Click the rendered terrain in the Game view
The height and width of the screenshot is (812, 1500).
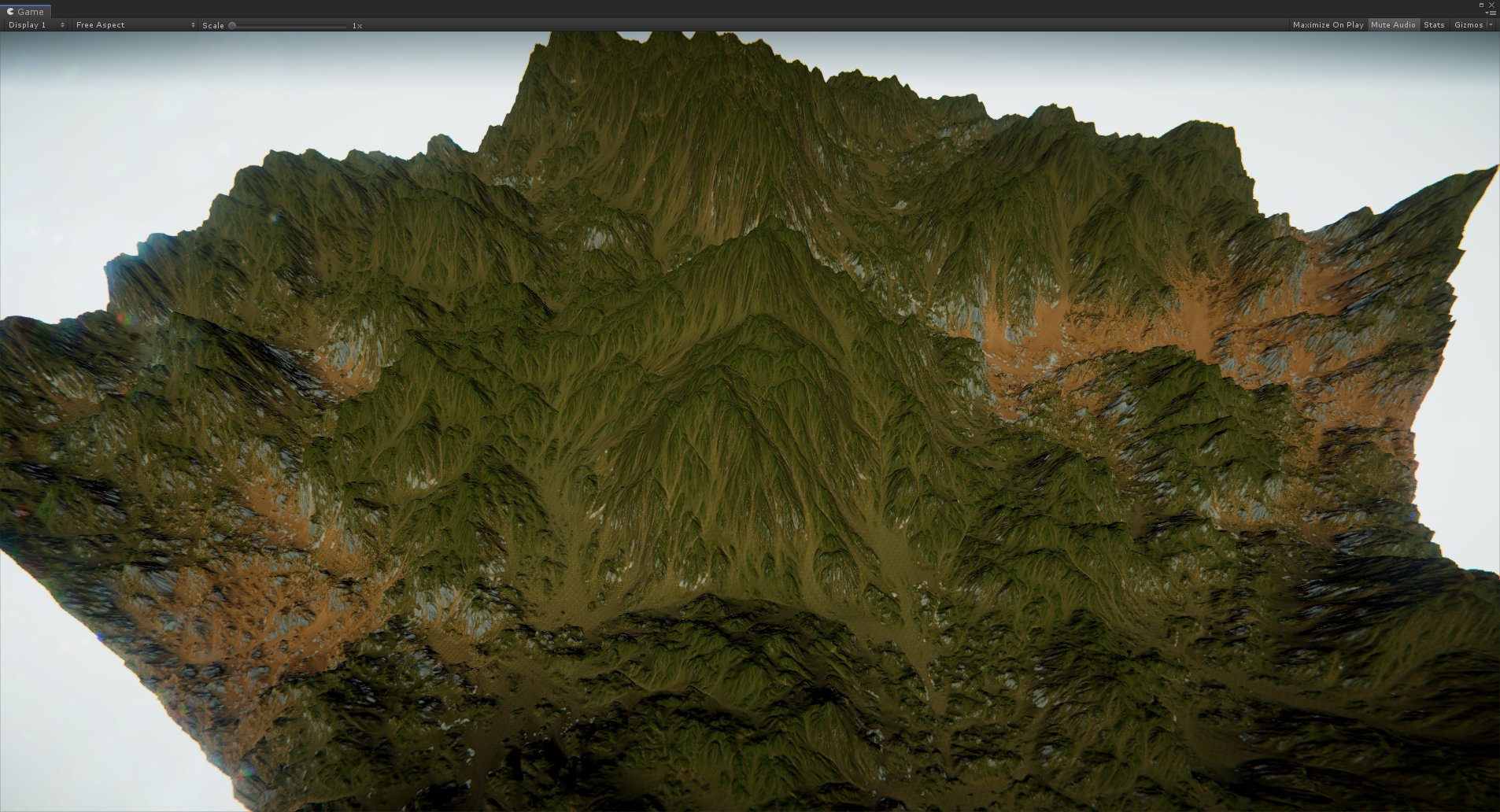coord(750,421)
